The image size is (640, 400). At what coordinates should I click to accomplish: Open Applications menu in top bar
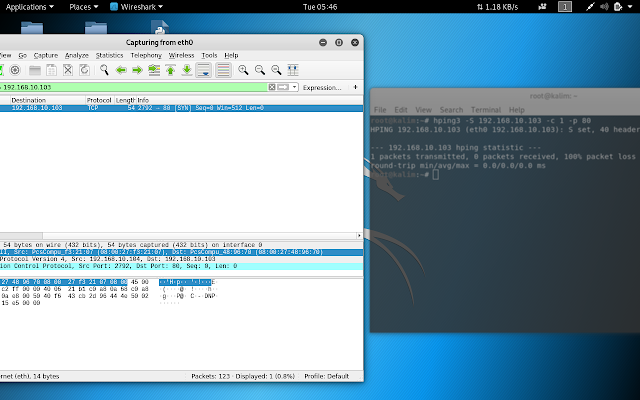[x=29, y=7]
